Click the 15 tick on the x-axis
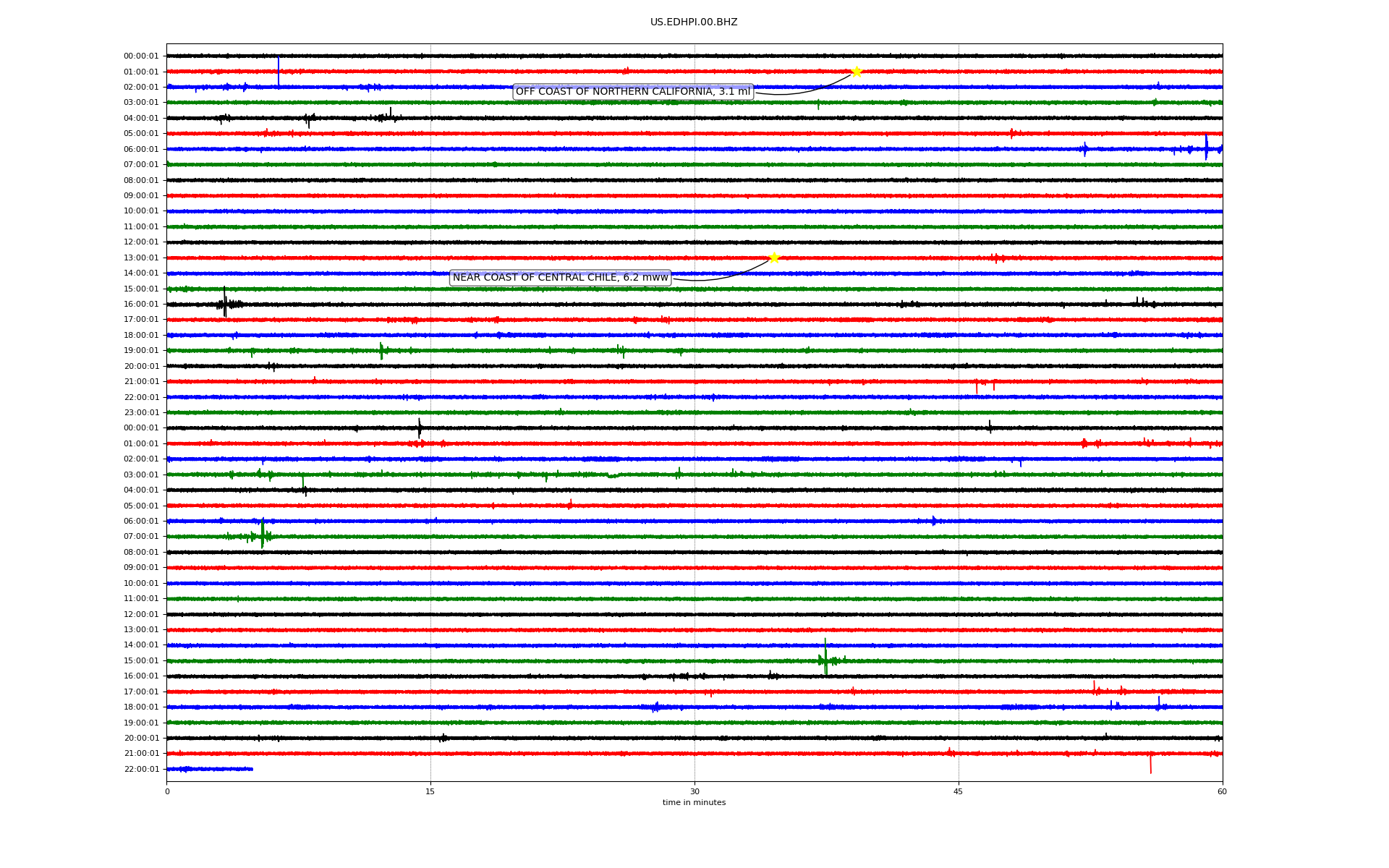 (x=430, y=791)
